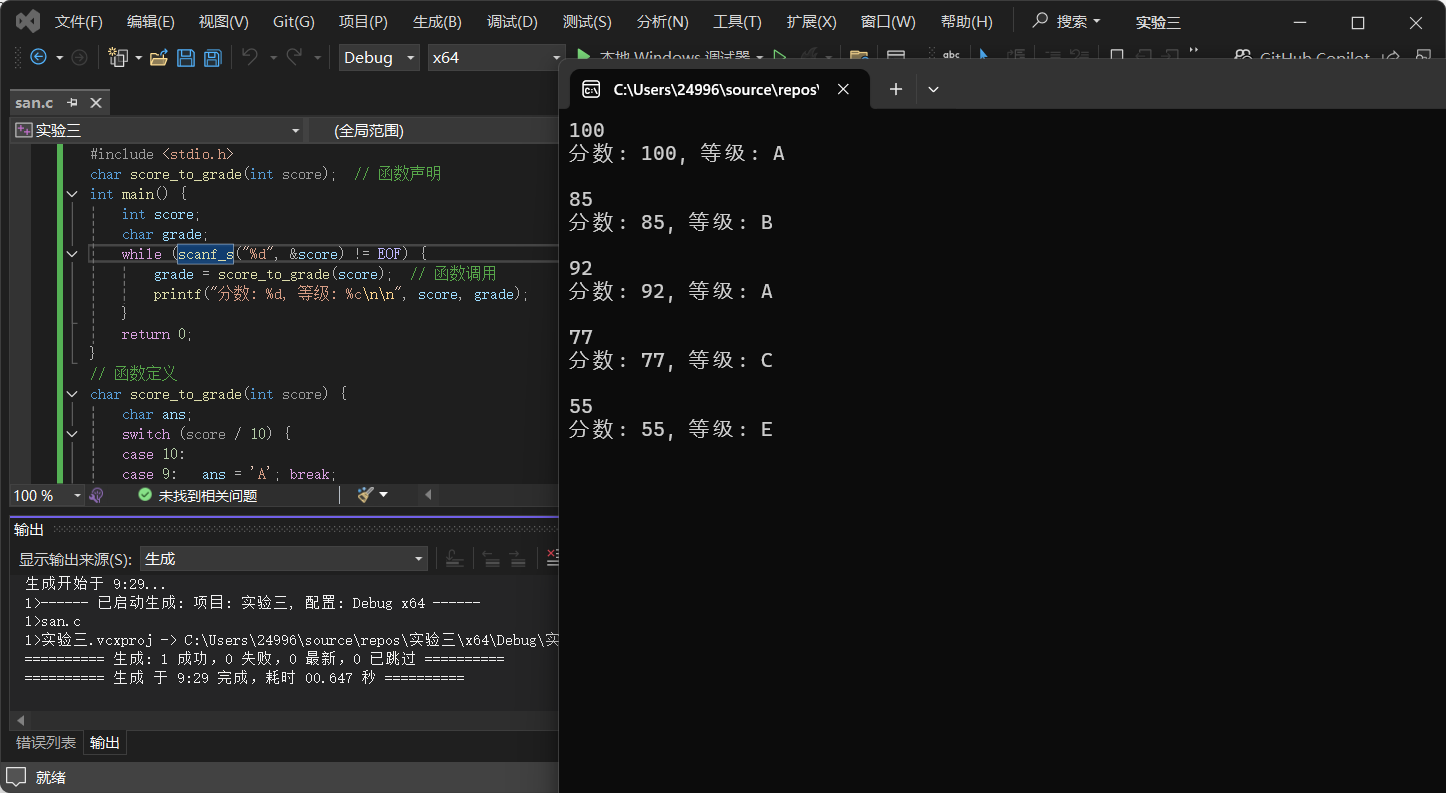The width and height of the screenshot is (1446, 793).
Task: Open the terminal tab dropdown chevron
Action: coord(933,89)
